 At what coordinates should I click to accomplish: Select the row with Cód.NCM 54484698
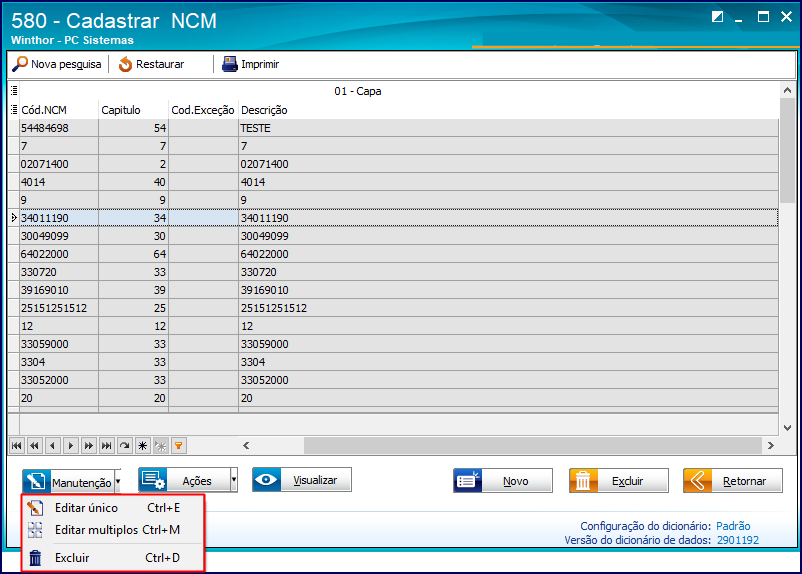click(394, 128)
